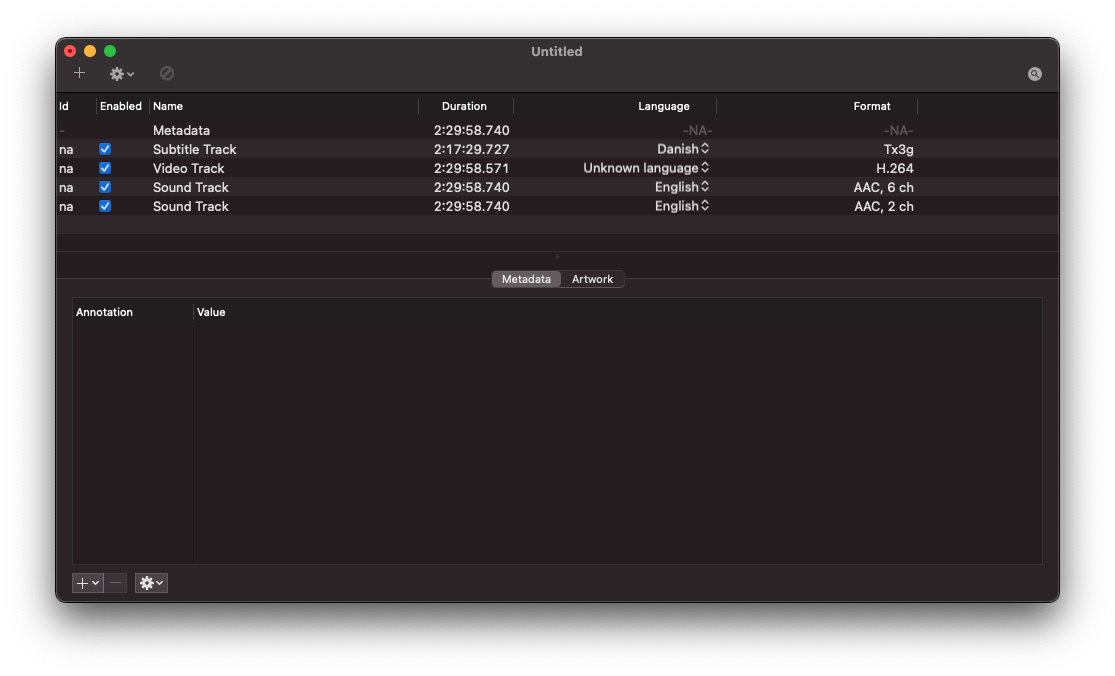Change the Unknown language dropdown for Video Track
This screenshot has height=676, width=1115.
(x=647, y=168)
